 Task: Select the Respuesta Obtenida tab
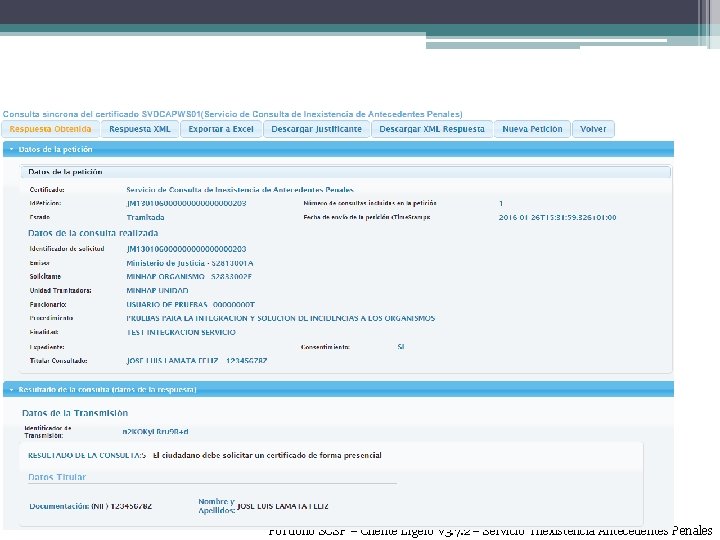[51, 129]
